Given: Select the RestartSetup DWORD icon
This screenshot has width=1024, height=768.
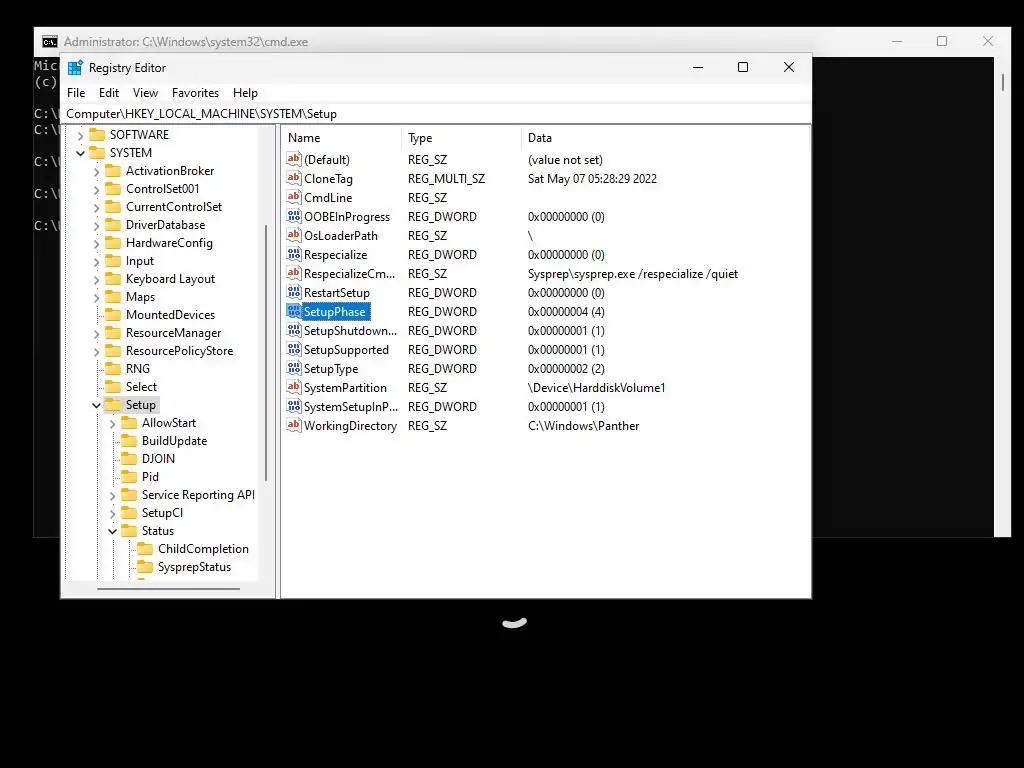Looking at the screenshot, I should (294, 293).
